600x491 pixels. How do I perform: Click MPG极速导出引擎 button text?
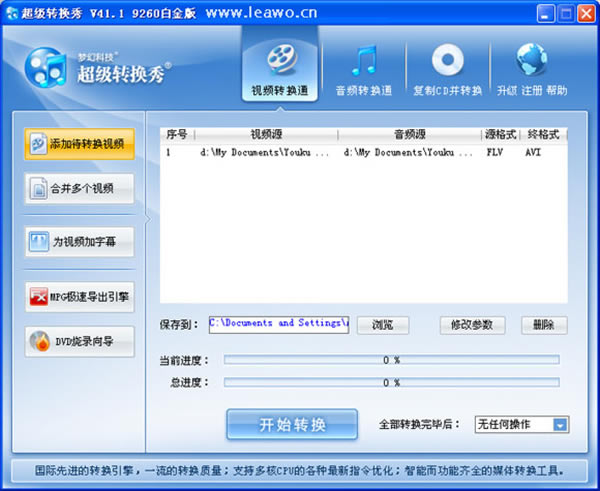click(90, 297)
